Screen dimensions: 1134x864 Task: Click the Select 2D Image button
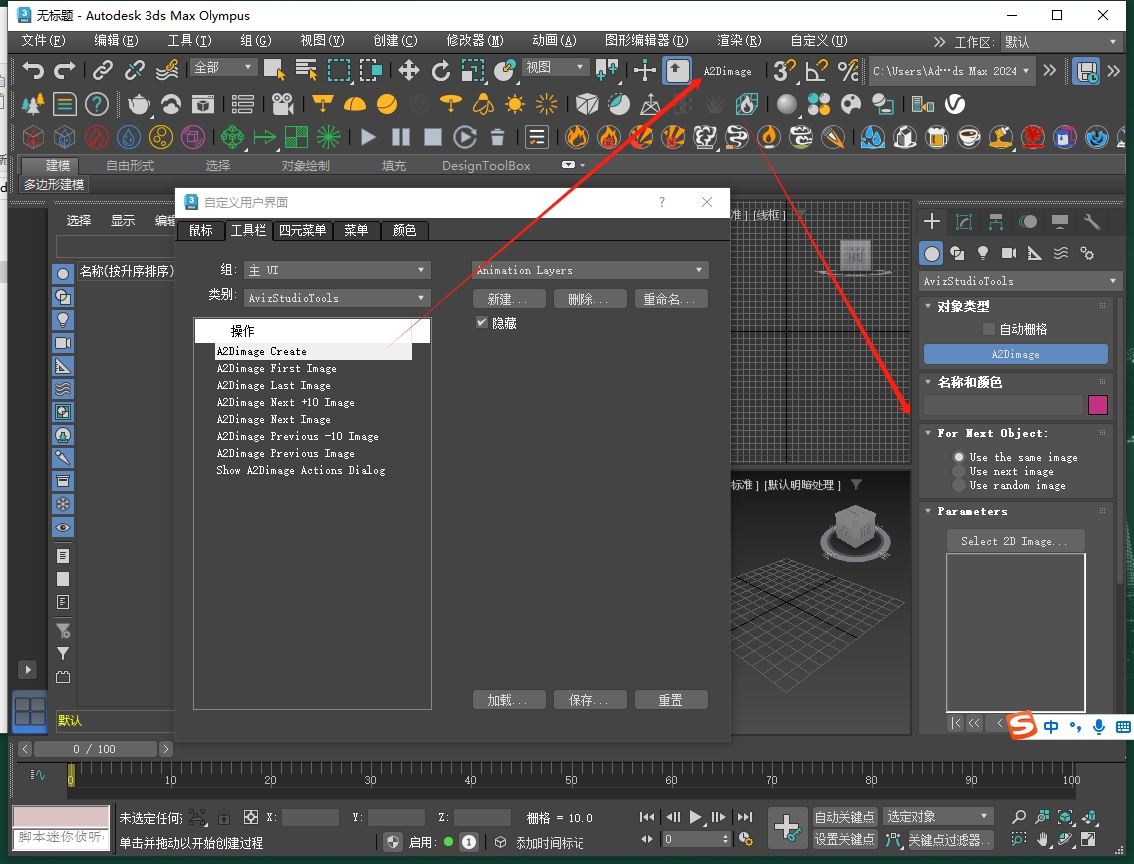point(1015,540)
